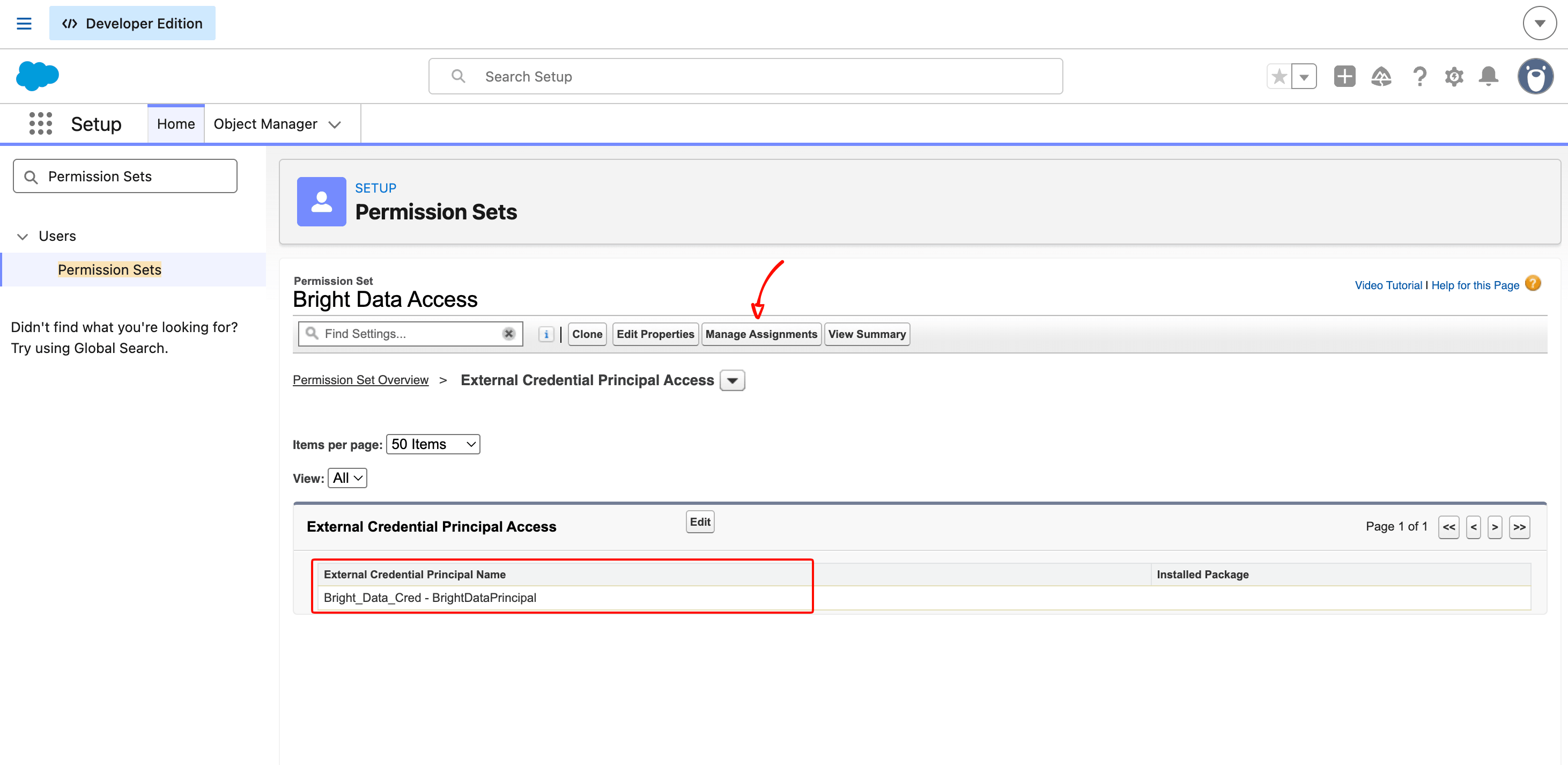The width and height of the screenshot is (1568, 765).
Task: Click the Bright Data Access title
Action: pyautogui.click(x=386, y=300)
